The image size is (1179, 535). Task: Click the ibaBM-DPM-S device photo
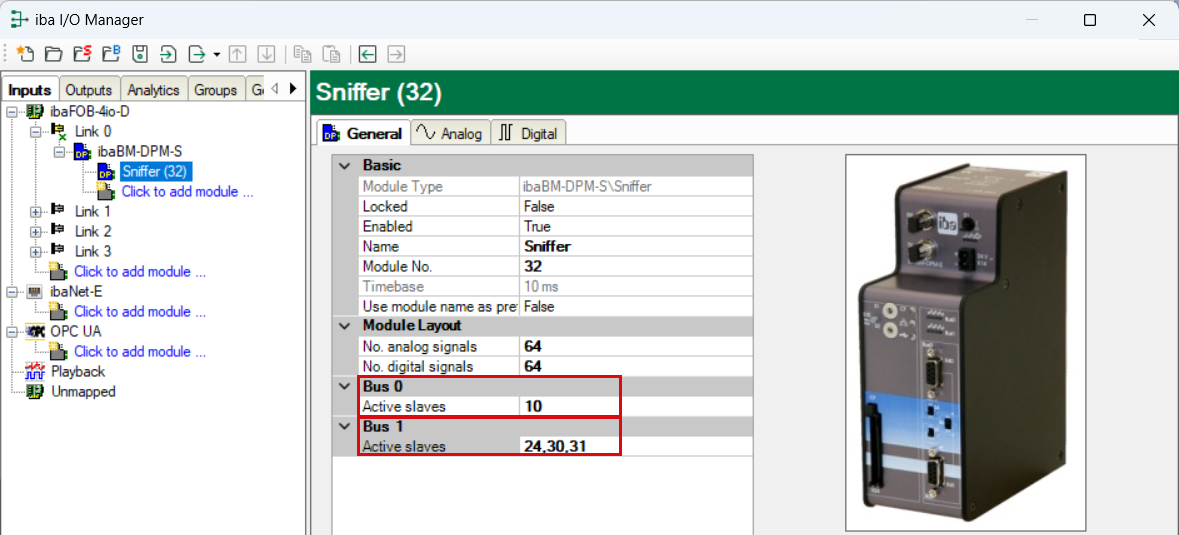(x=965, y=343)
